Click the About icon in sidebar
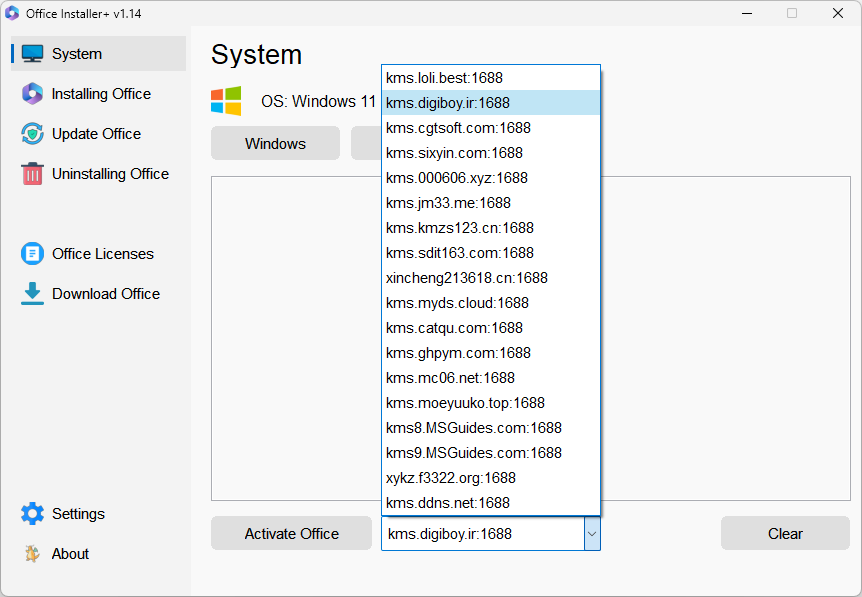Viewport: 862px width, 597px height. click(x=32, y=554)
